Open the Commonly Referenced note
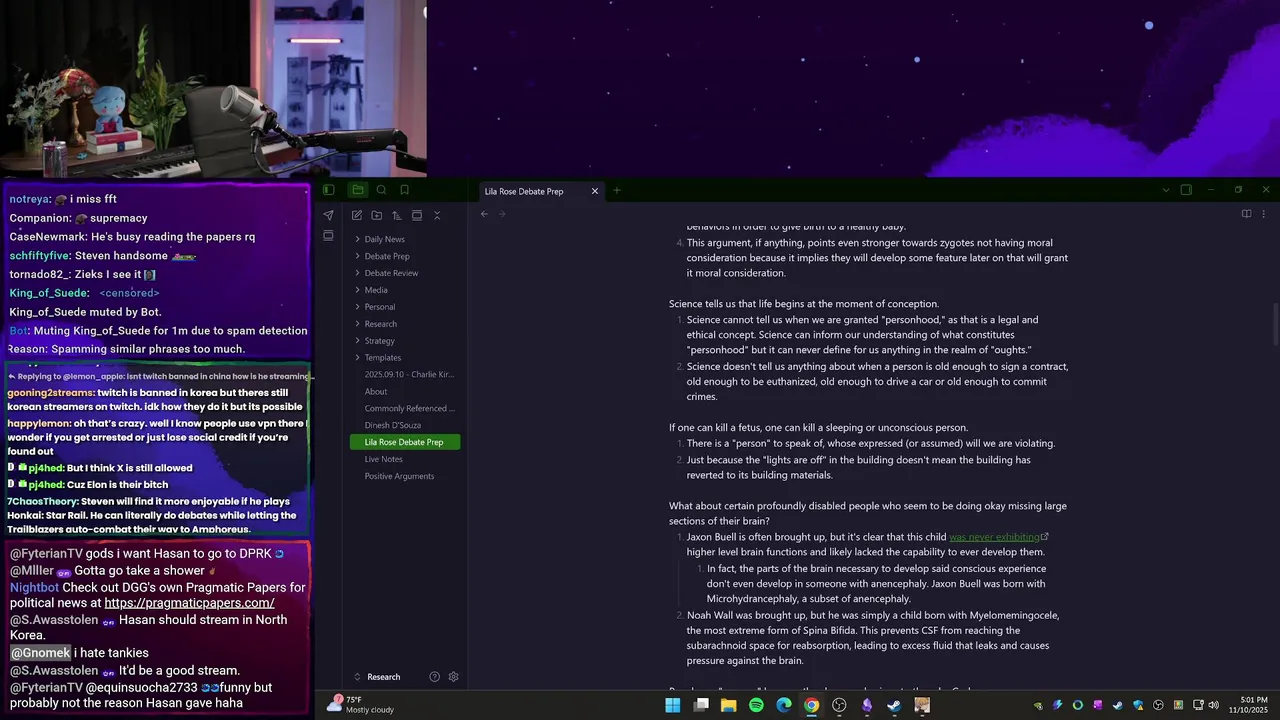This screenshot has height=720, width=1280. [x=404, y=408]
